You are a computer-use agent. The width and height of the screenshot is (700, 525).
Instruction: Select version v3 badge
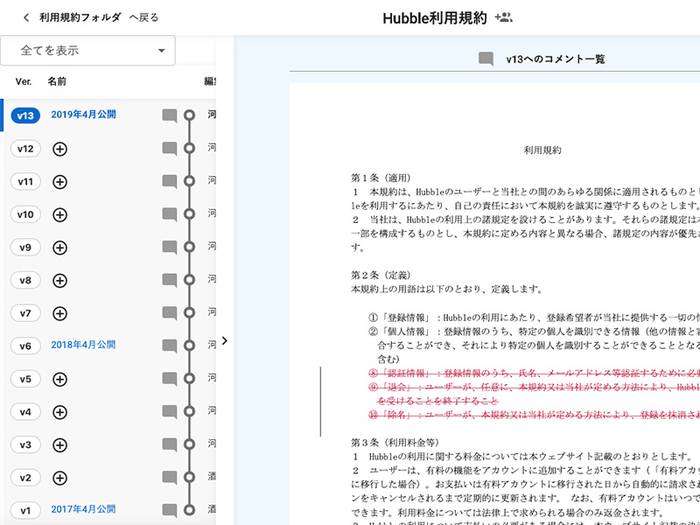click(x=25, y=445)
